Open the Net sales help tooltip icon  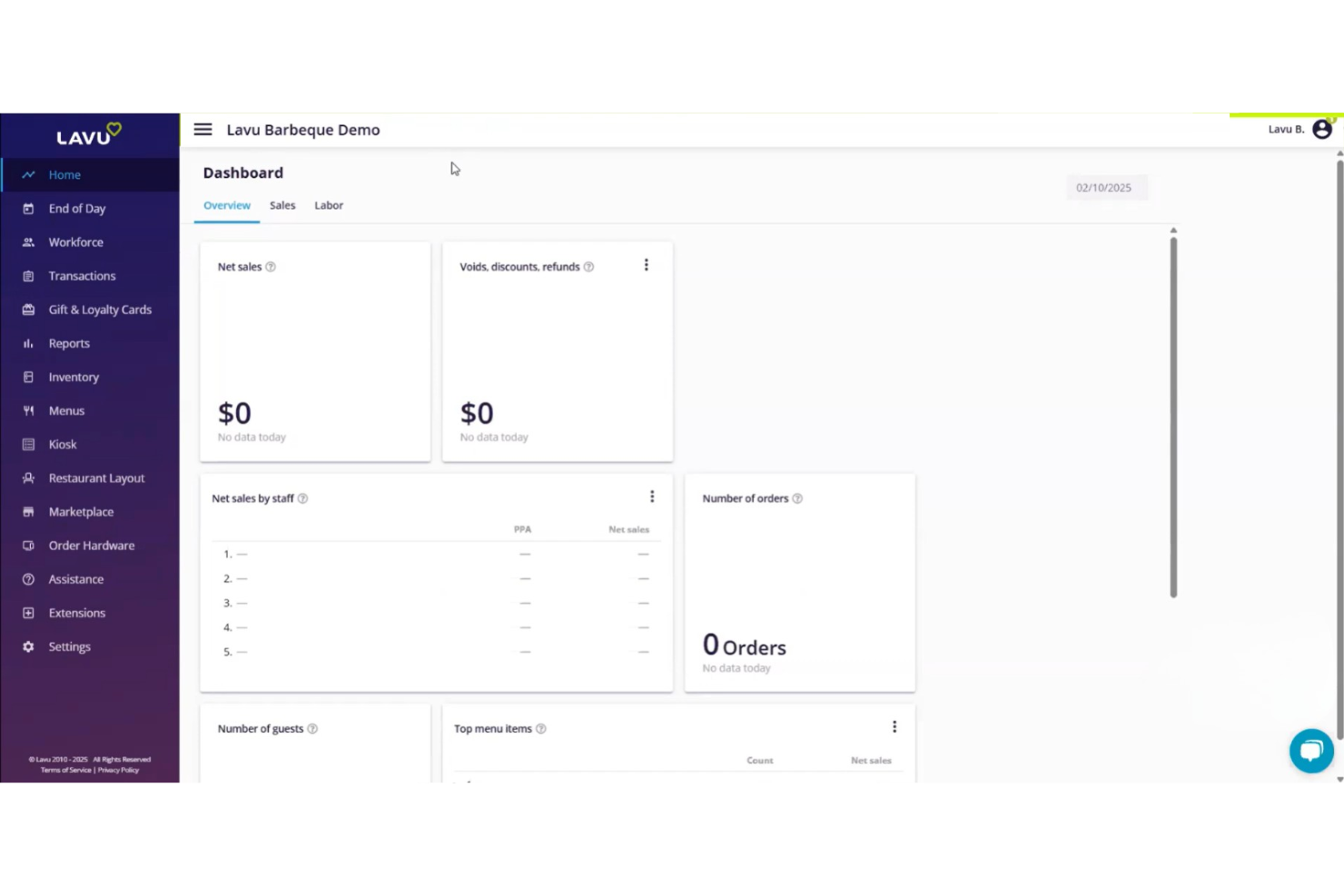[271, 266]
